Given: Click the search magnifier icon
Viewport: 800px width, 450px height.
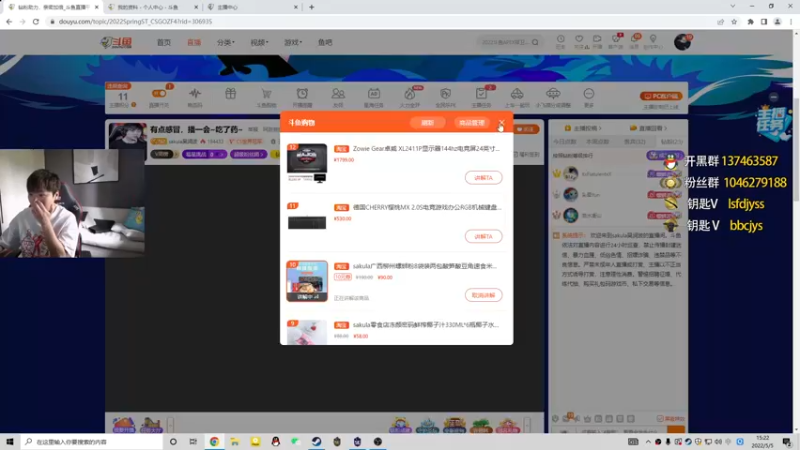Looking at the screenshot, I should (535, 42).
